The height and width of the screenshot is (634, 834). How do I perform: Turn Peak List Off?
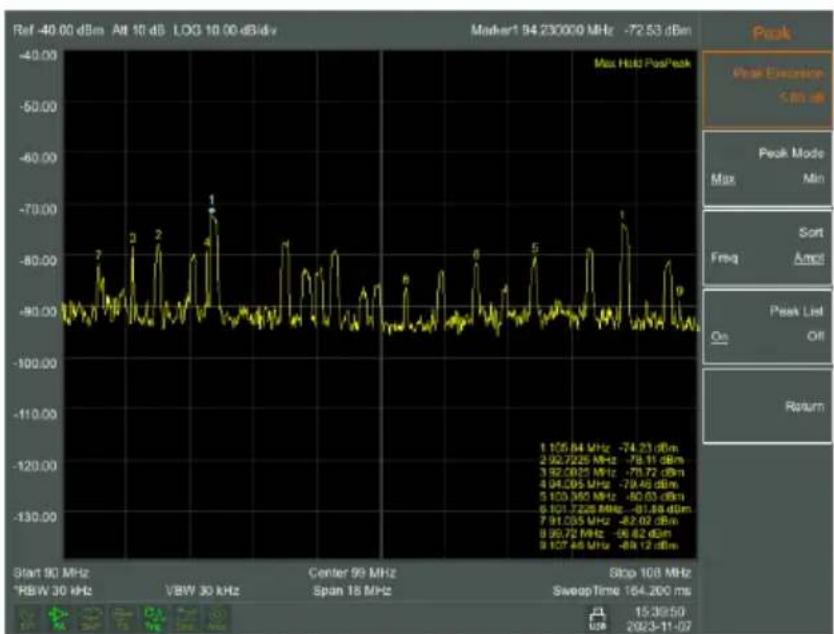pyautogui.click(x=816, y=337)
